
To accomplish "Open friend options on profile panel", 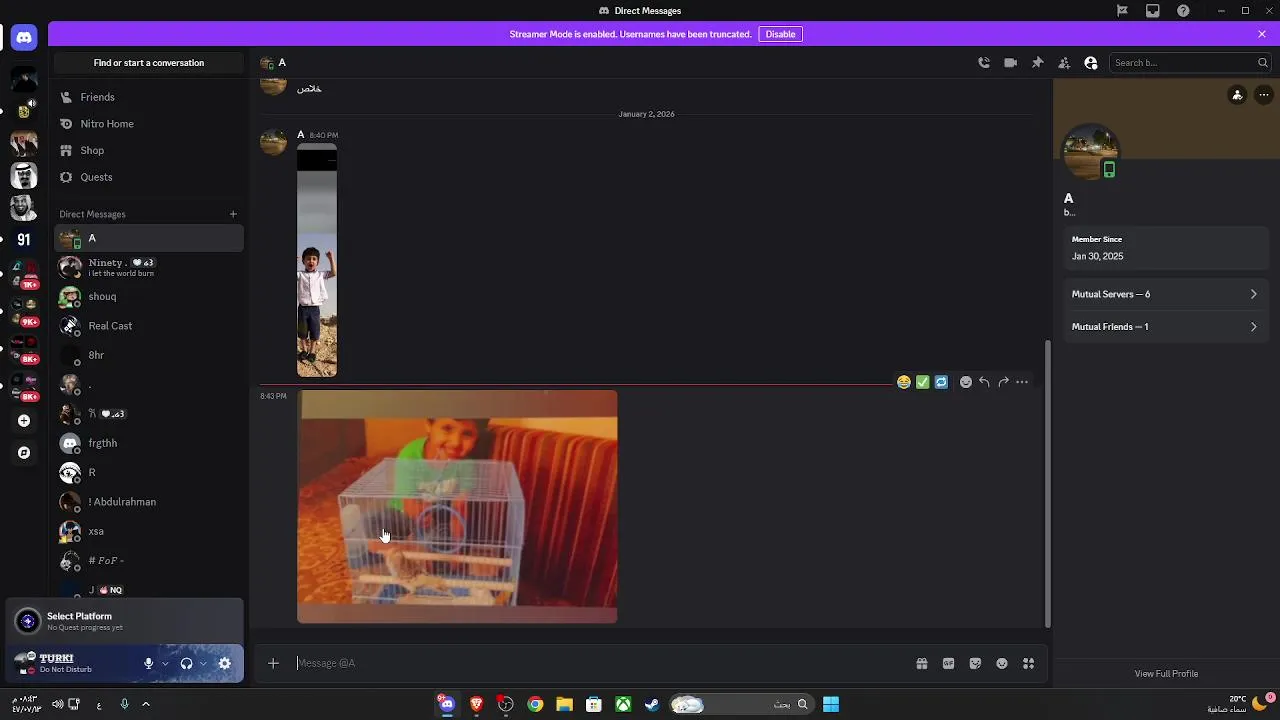I will point(1238,95).
